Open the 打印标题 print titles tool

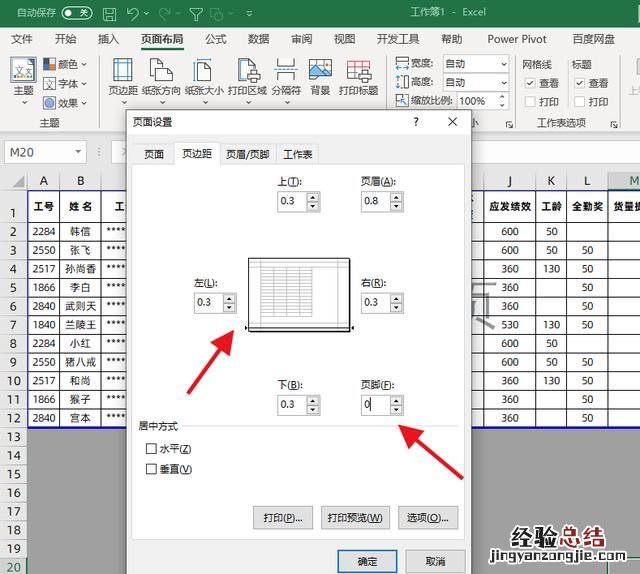click(358, 77)
